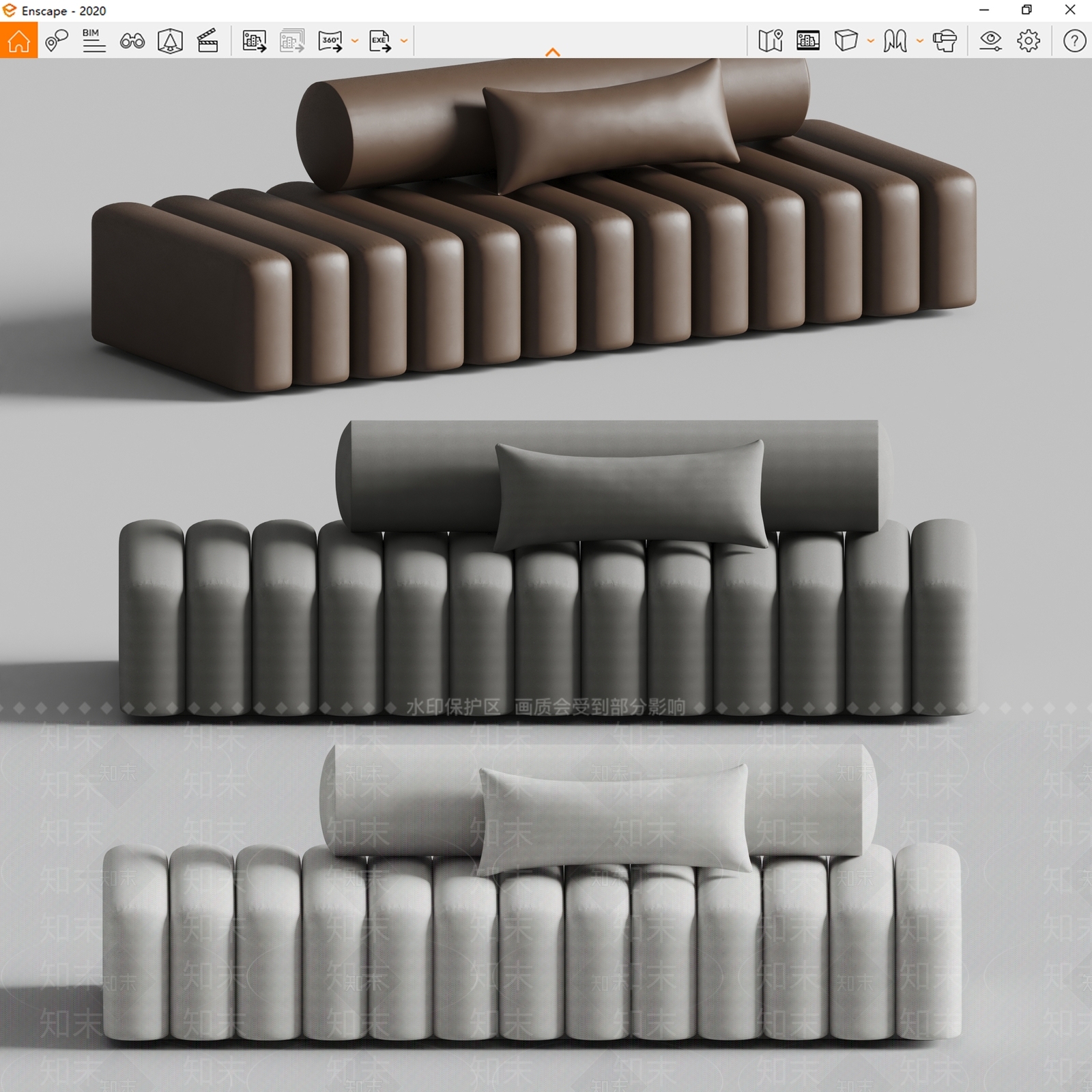
Task: Expand the 360 panorama dropdown arrow
Action: coord(354,41)
